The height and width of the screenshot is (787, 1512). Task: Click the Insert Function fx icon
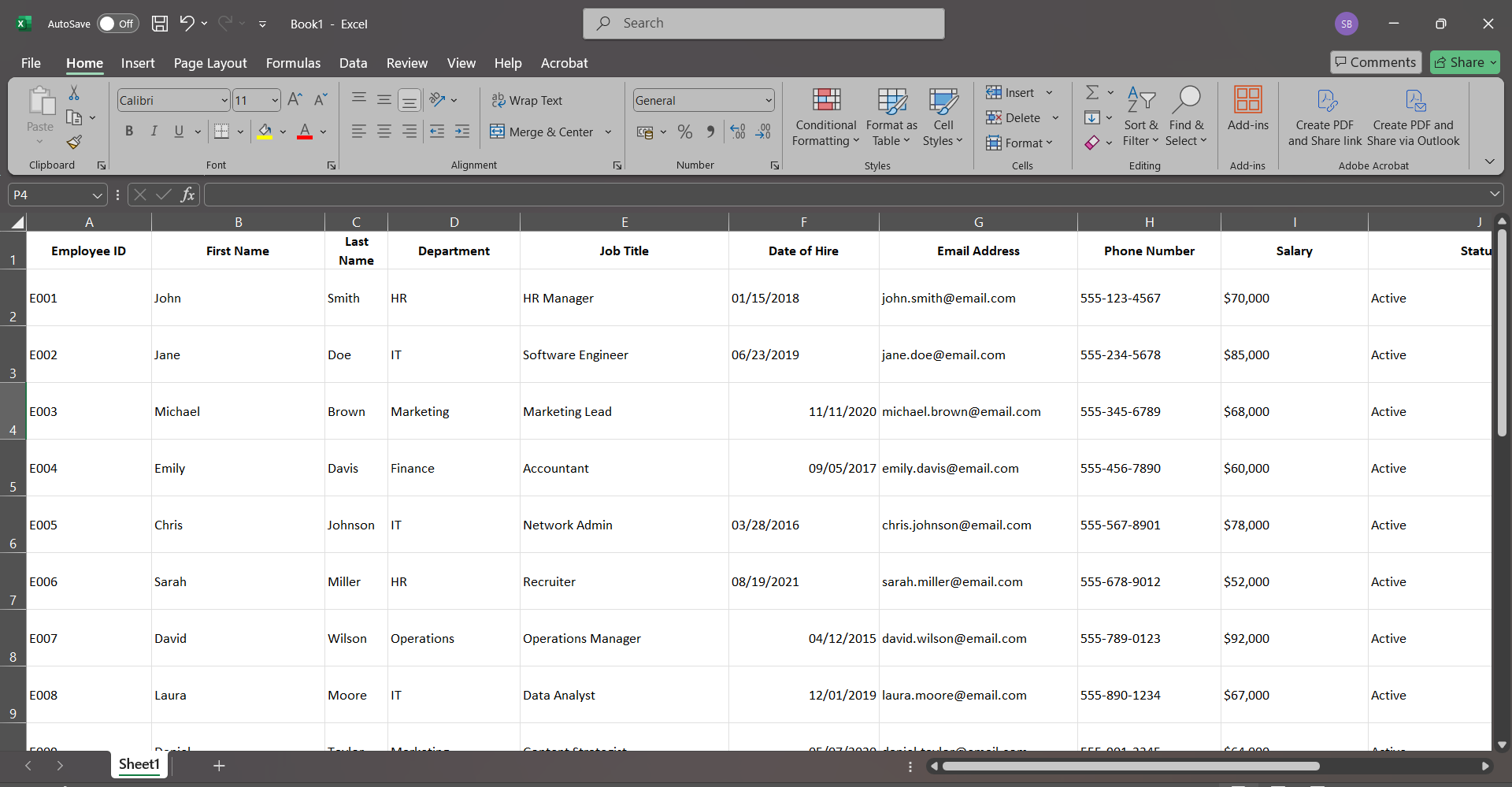pyautogui.click(x=187, y=195)
